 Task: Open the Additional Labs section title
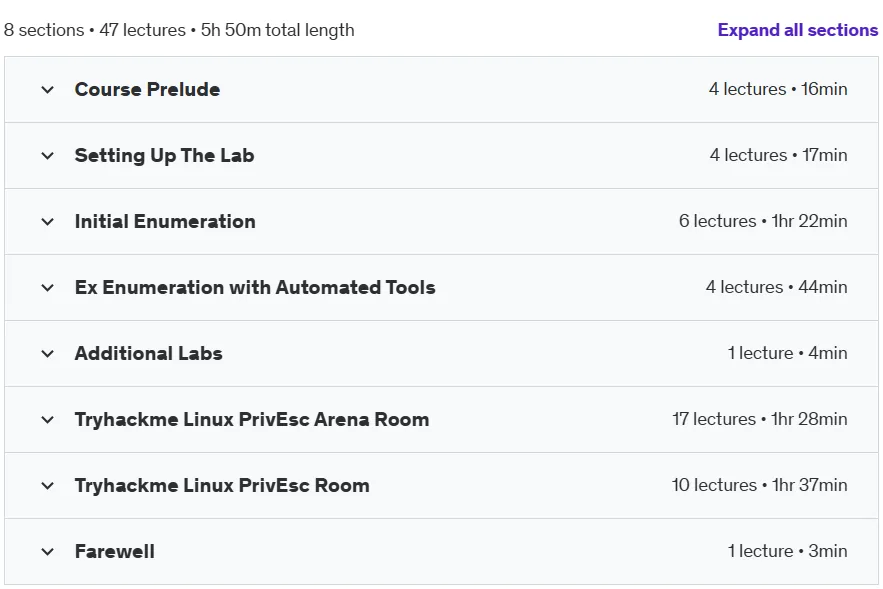(x=149, y=353)
